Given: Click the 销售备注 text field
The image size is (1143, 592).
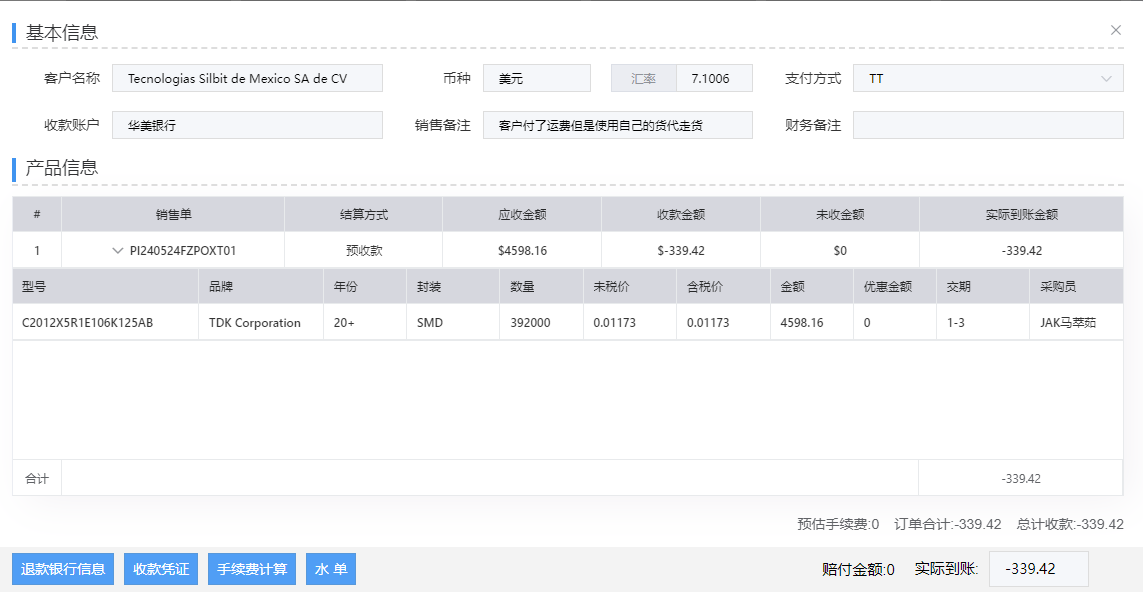Looking at the screenshot, I should click(x=617, y=125).
